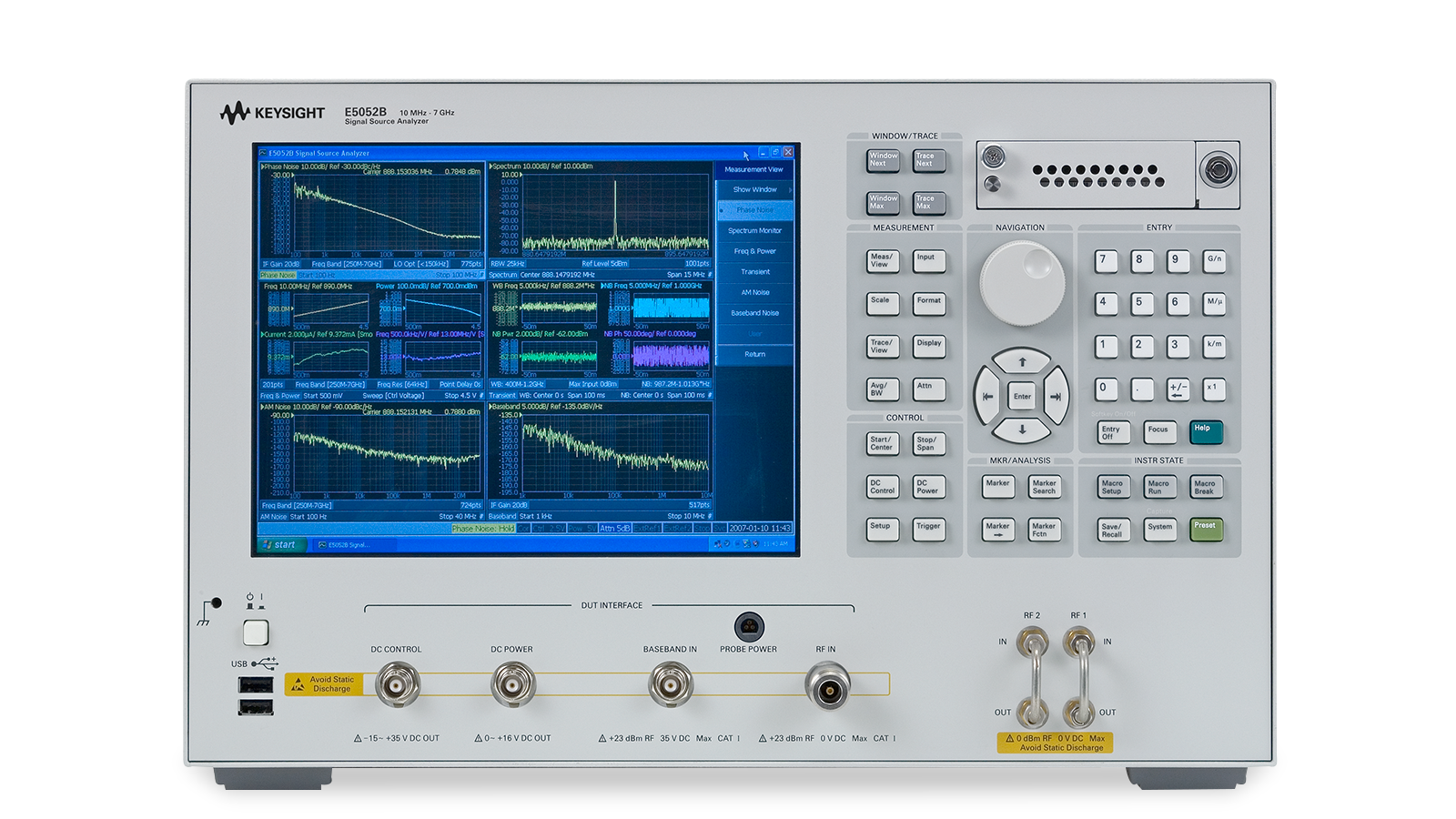The height and width of the screenshot is (819, 1456).
Task: Click the Attn 5dB status indicator
Action: 616,526
